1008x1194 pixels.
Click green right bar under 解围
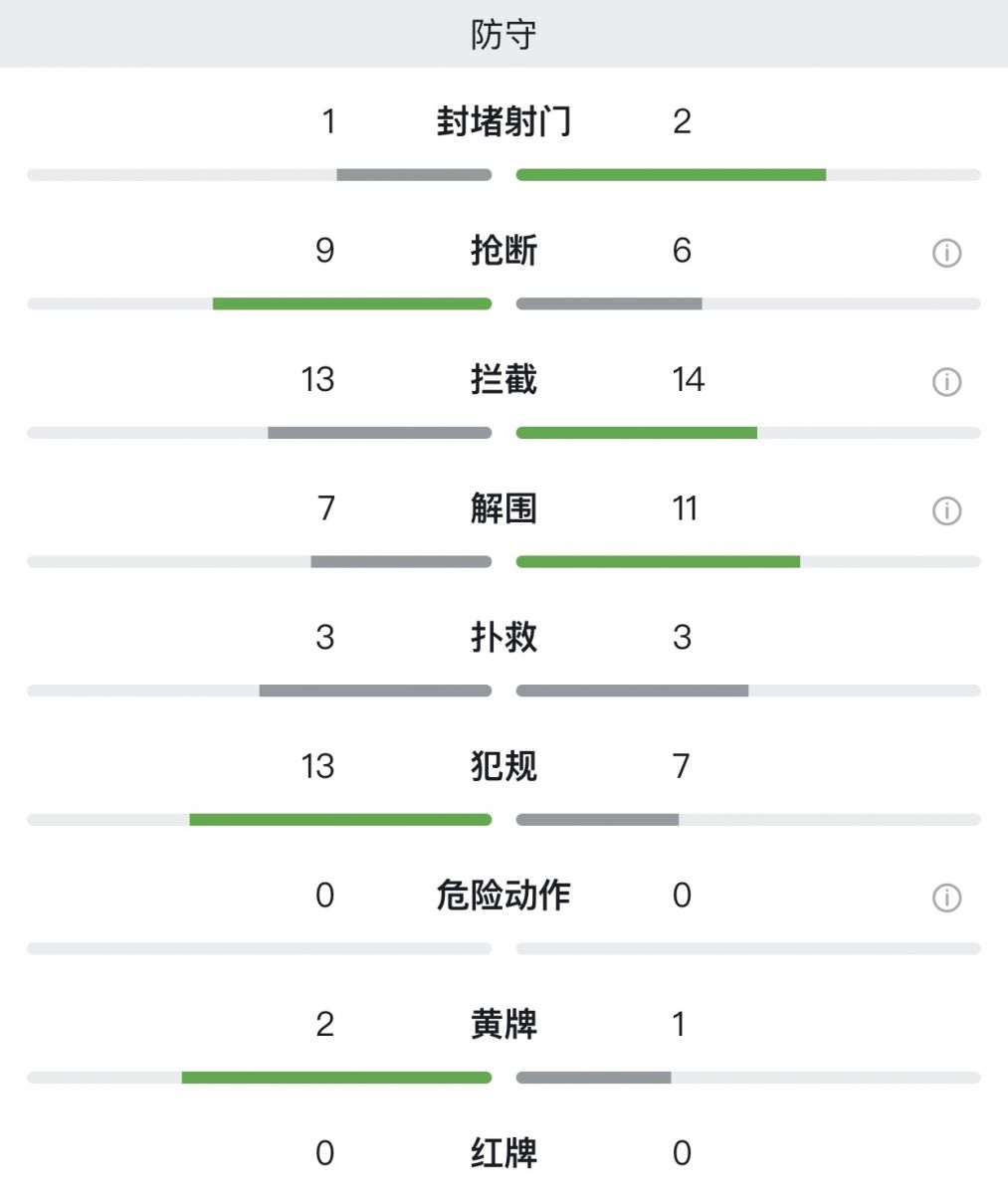coord(658,562)
